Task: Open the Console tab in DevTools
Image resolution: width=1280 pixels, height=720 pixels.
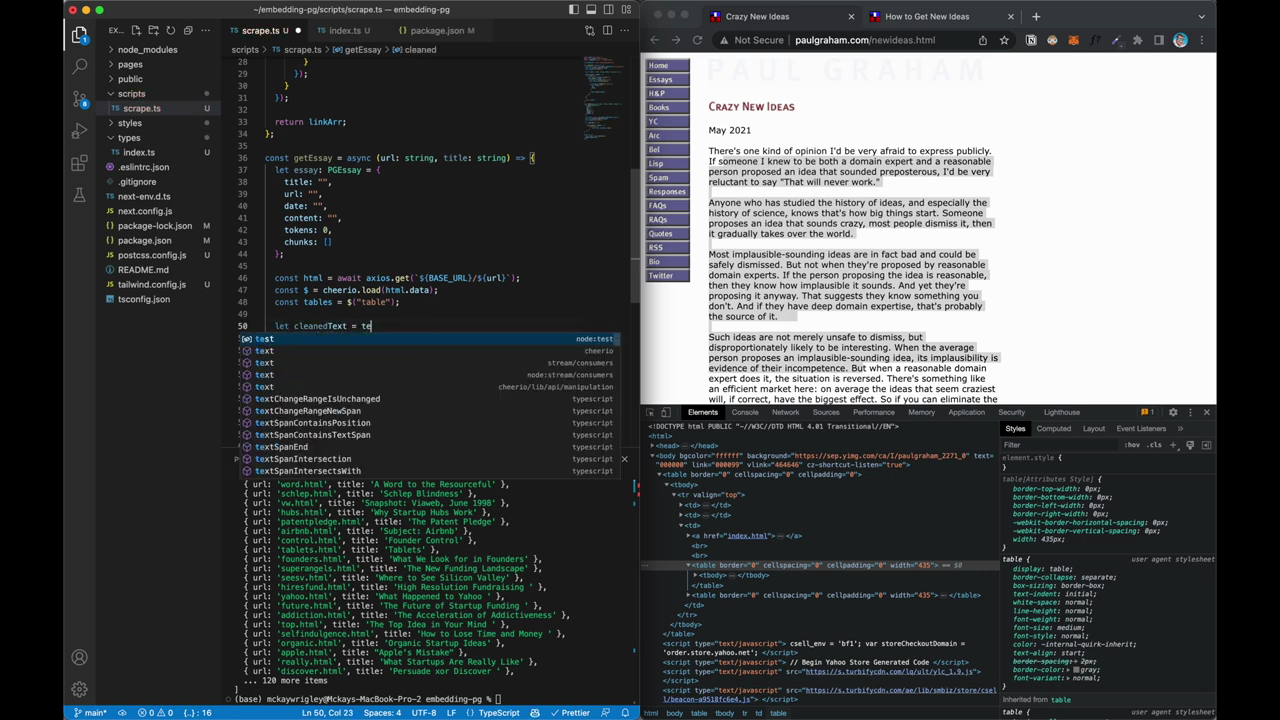Action: (x=745, y=412)
